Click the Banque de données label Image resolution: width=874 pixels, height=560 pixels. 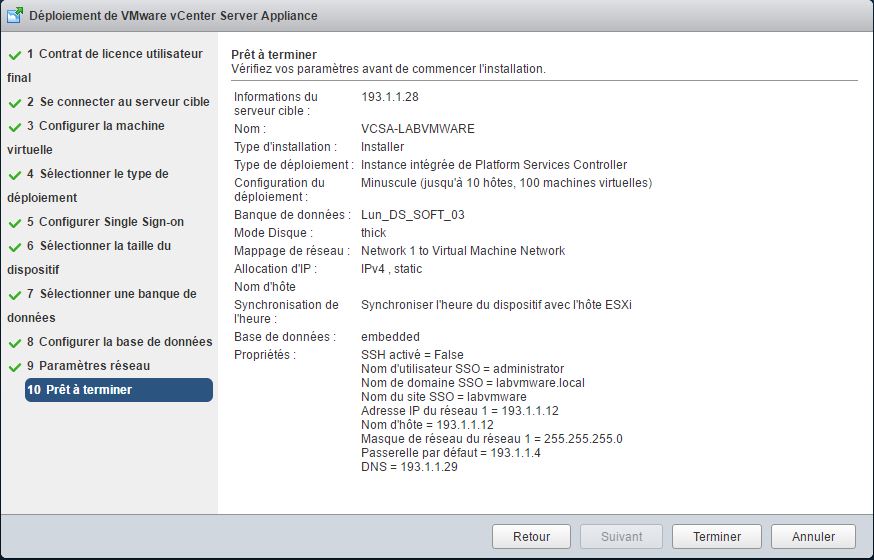point(292,215)
